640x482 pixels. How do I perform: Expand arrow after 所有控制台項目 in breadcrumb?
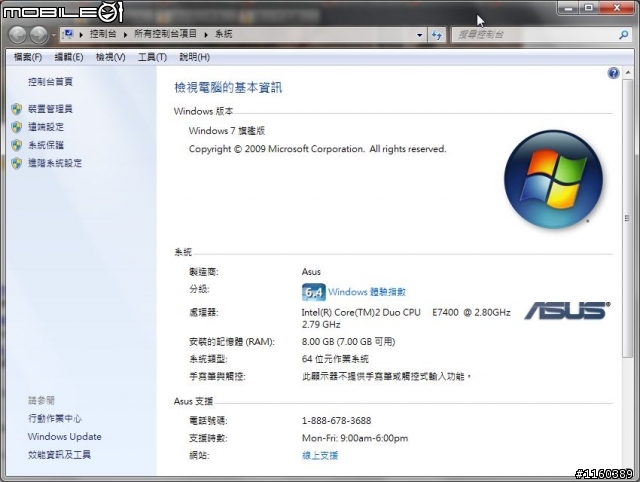click(206, 35)
